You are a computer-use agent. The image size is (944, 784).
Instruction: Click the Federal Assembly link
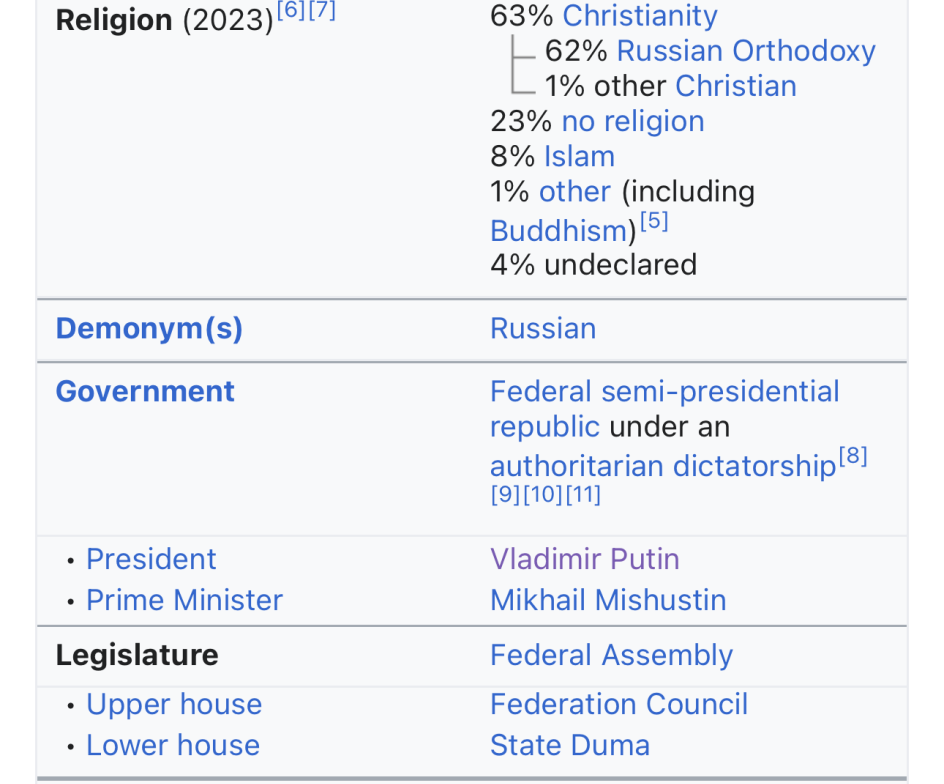611,655
